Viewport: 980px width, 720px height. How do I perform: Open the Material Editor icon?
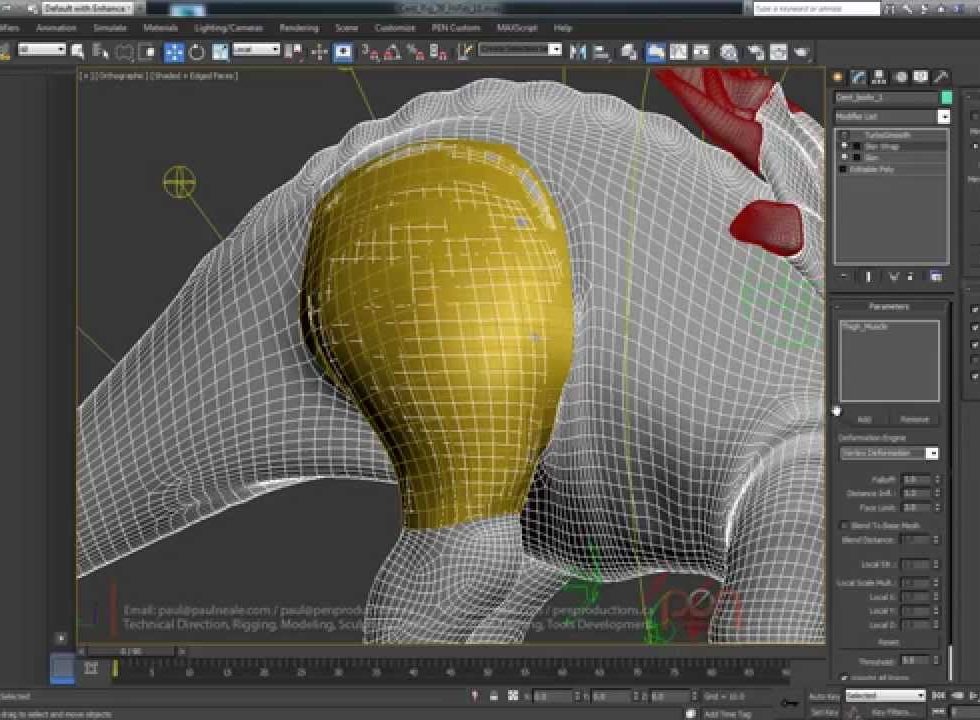point(729,52)
